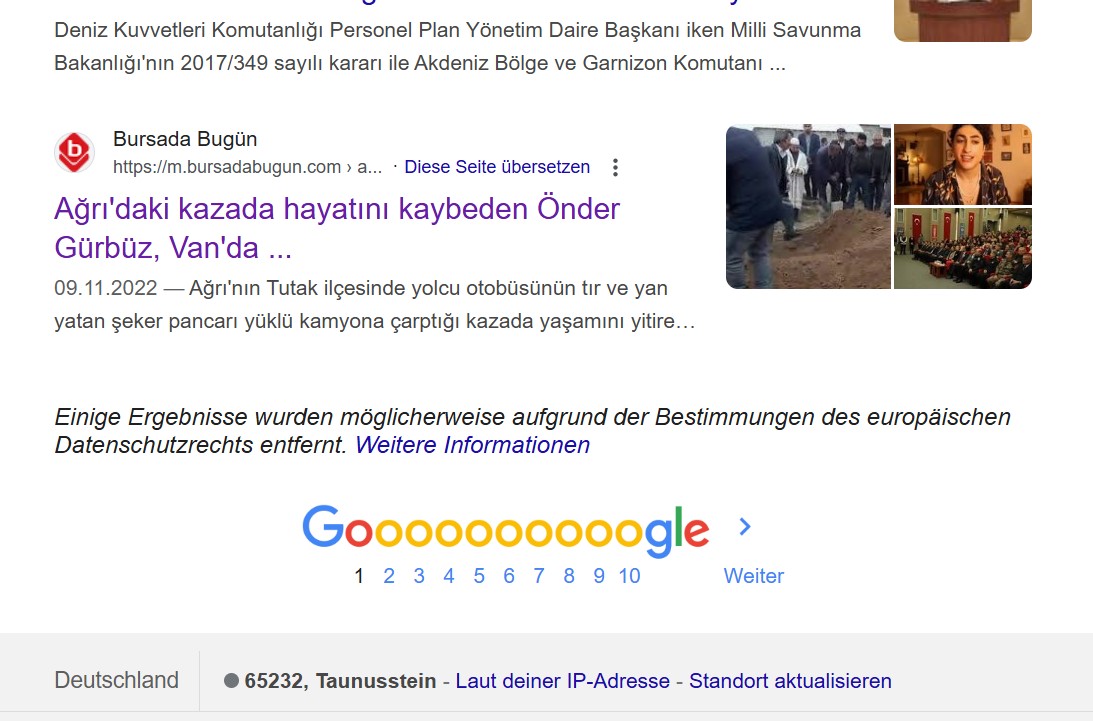Open Weitere Informationen about data protection
The image size is (1093, 721).
pos(473,445)
